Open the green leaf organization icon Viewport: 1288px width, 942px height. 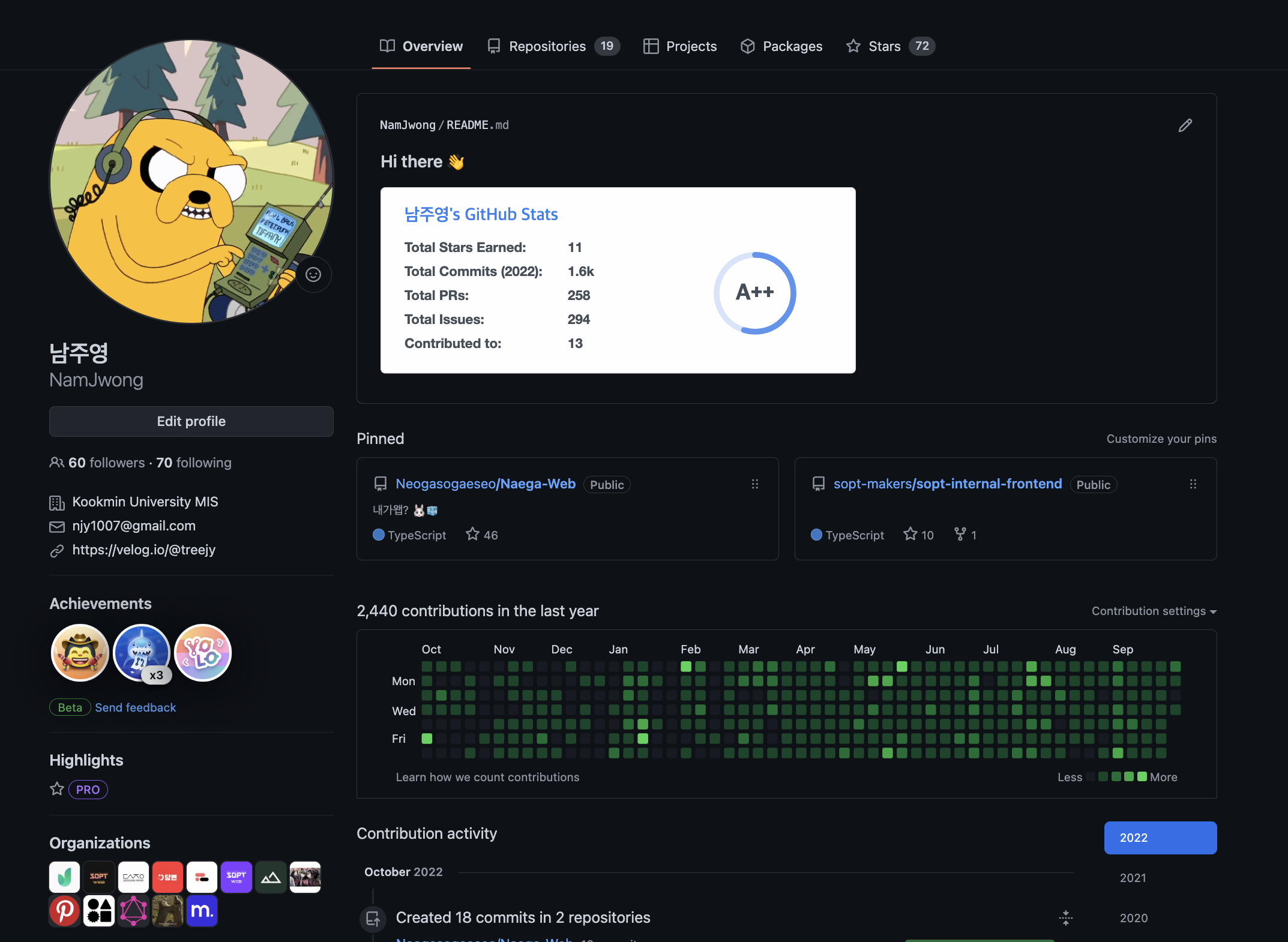[x=65, y=877]
